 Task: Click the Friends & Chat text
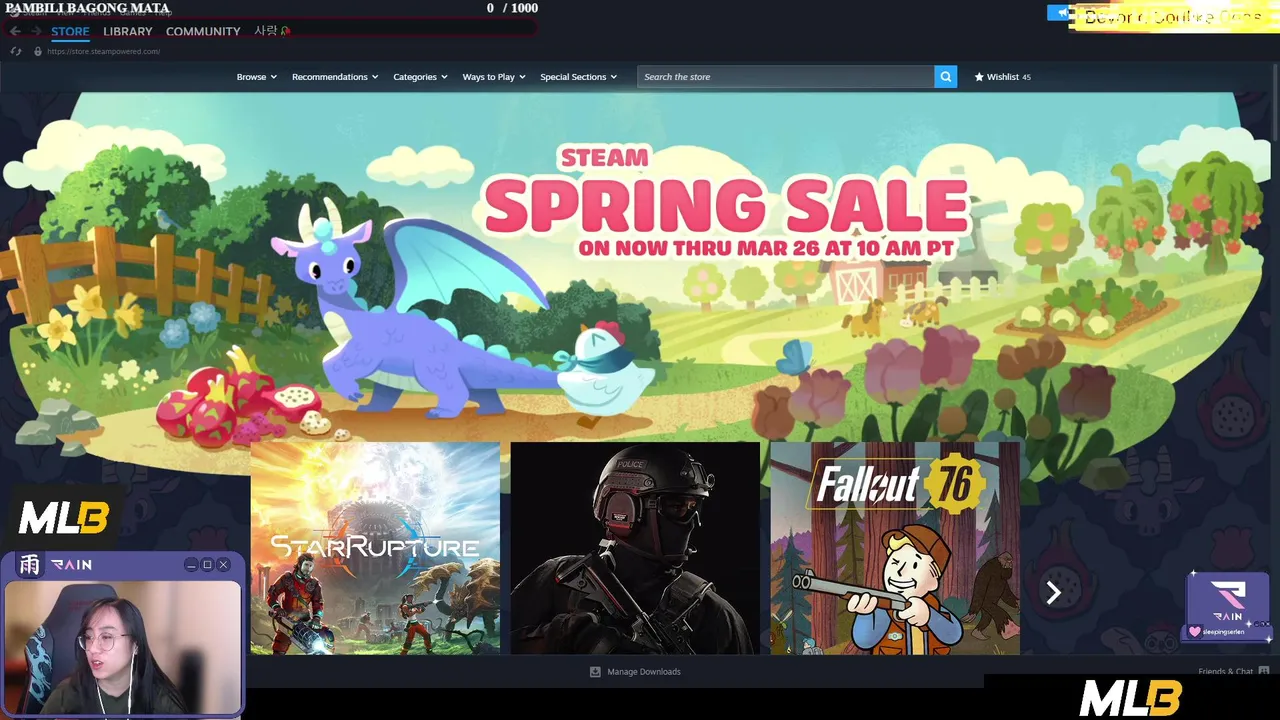pyautogui.click(x=1226, y=671)
